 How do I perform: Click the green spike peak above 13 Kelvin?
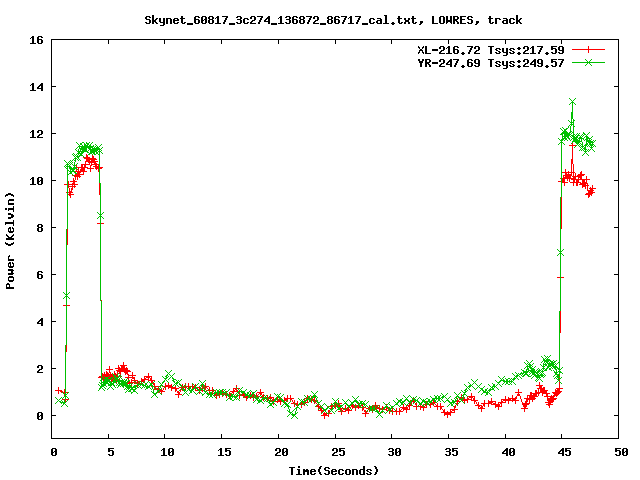tap(572, 102)
